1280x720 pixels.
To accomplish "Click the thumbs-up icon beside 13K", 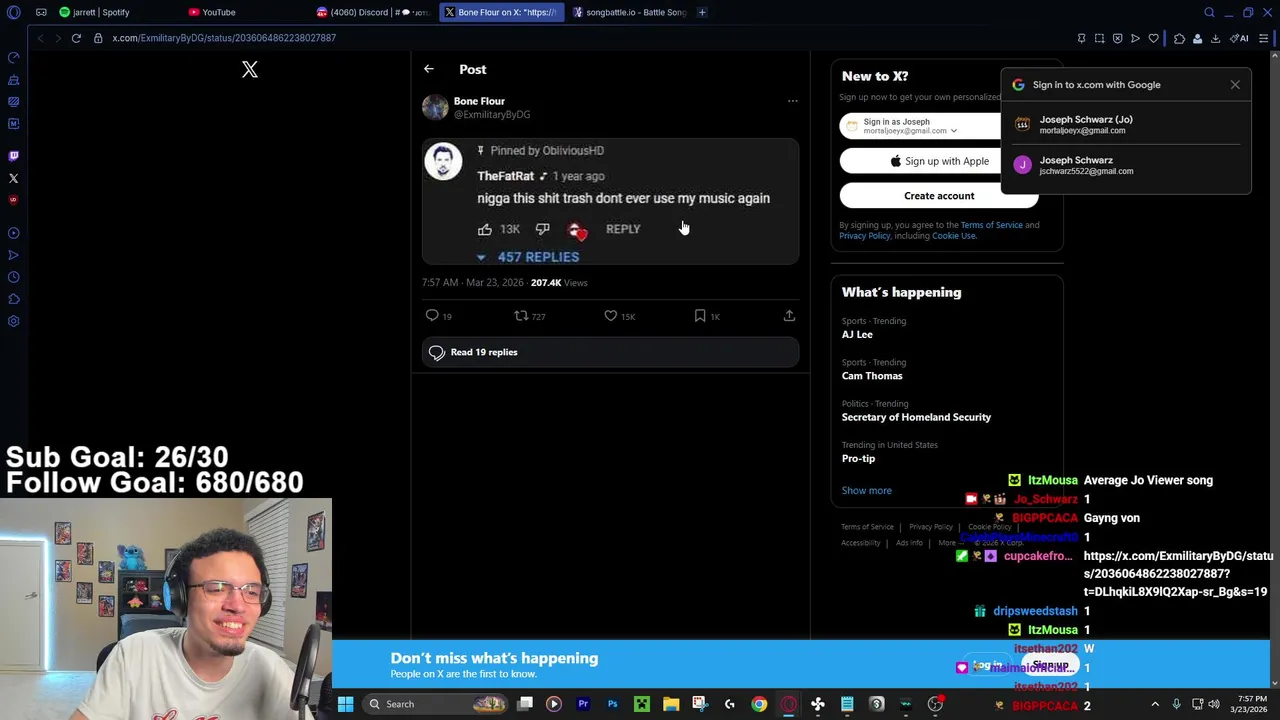I will coord(485,229).
